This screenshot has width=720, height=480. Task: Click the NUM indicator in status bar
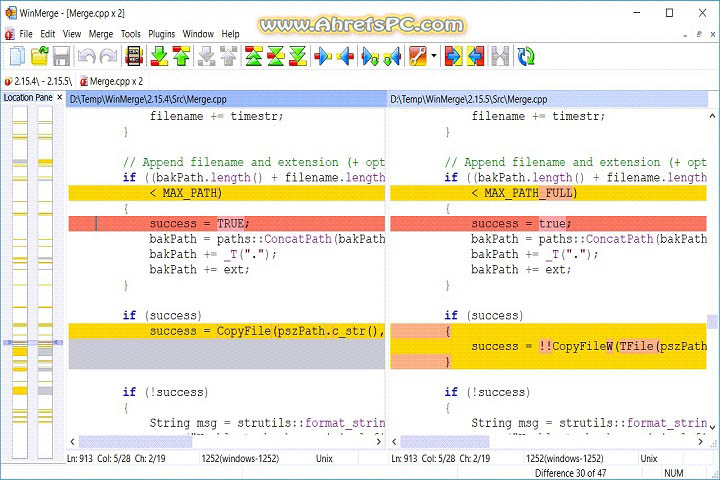pyautogui.click(x=674, y=473)
